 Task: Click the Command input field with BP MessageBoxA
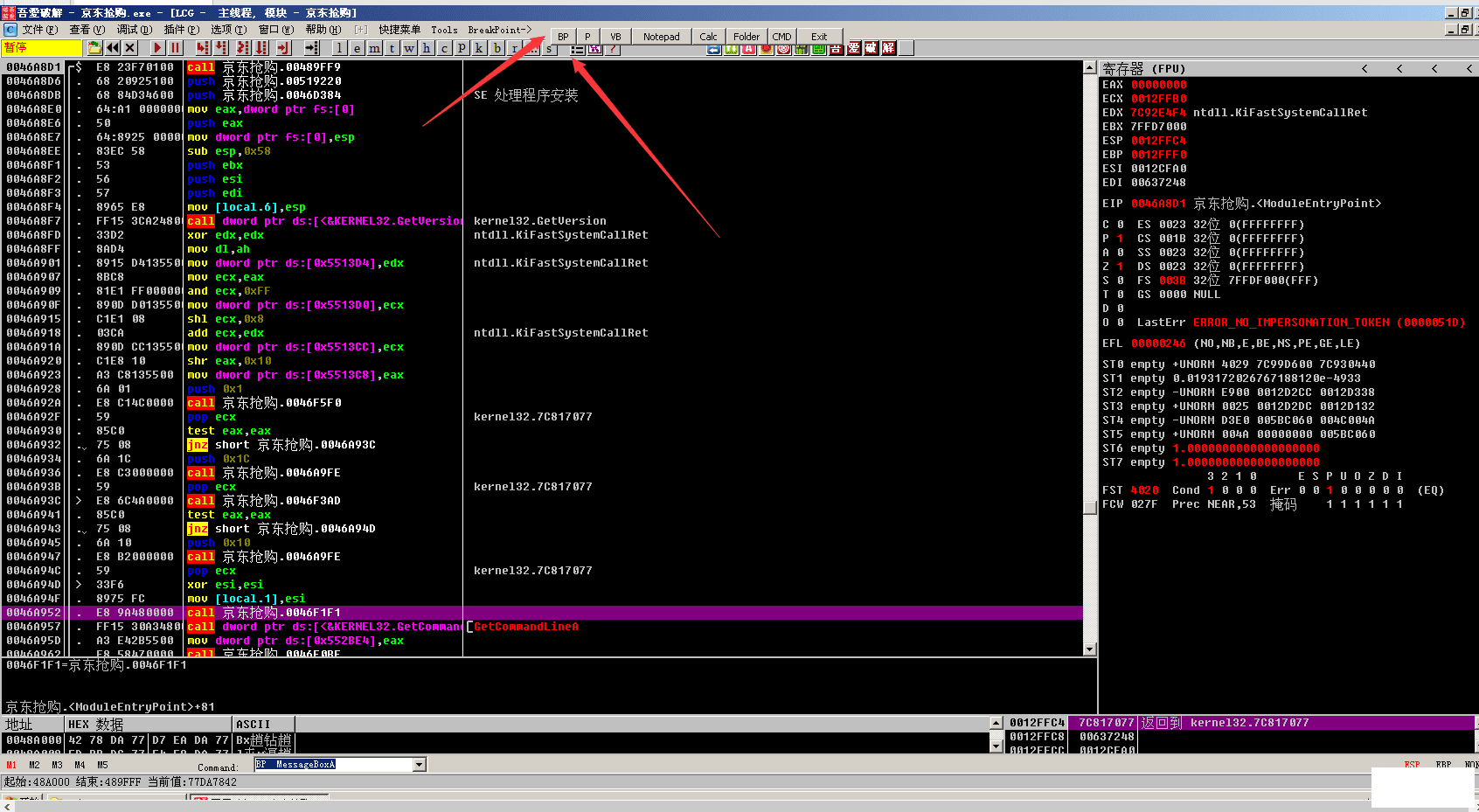tap(333, 765)
